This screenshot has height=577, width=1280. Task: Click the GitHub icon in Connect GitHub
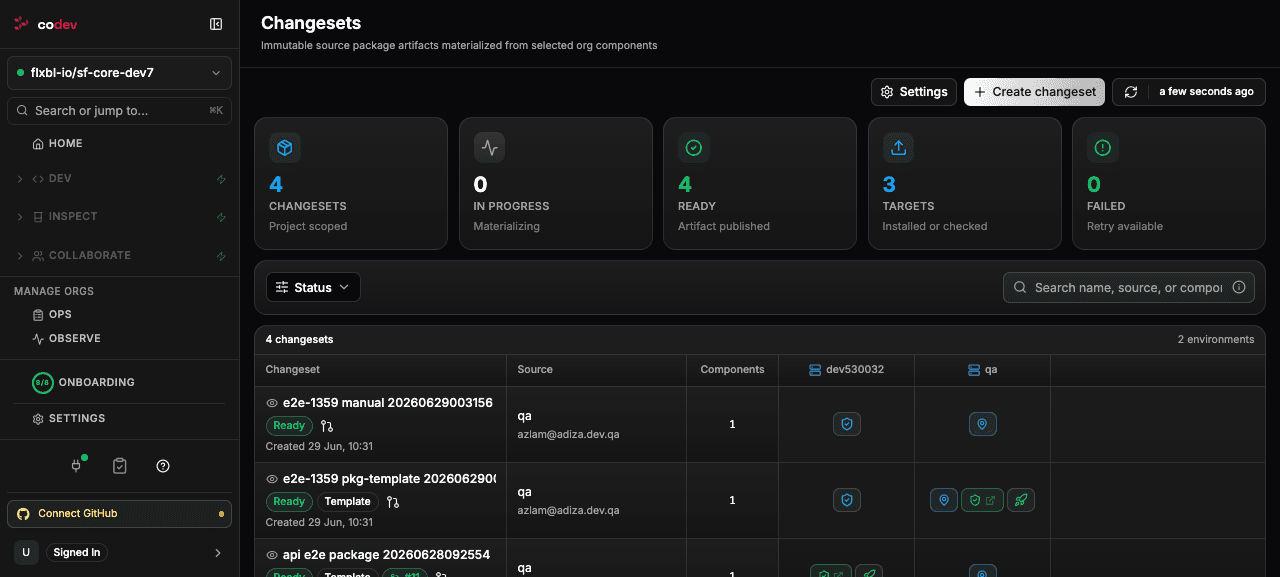[24, 514]
